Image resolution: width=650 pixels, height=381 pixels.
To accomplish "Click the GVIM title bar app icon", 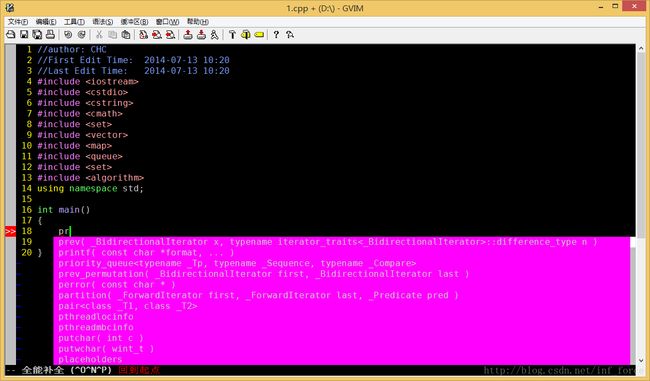I will [x=10, y=7].
